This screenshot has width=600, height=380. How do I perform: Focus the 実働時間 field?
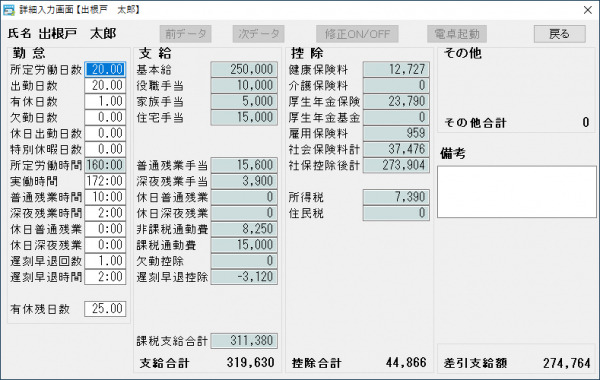click(105, 181)
